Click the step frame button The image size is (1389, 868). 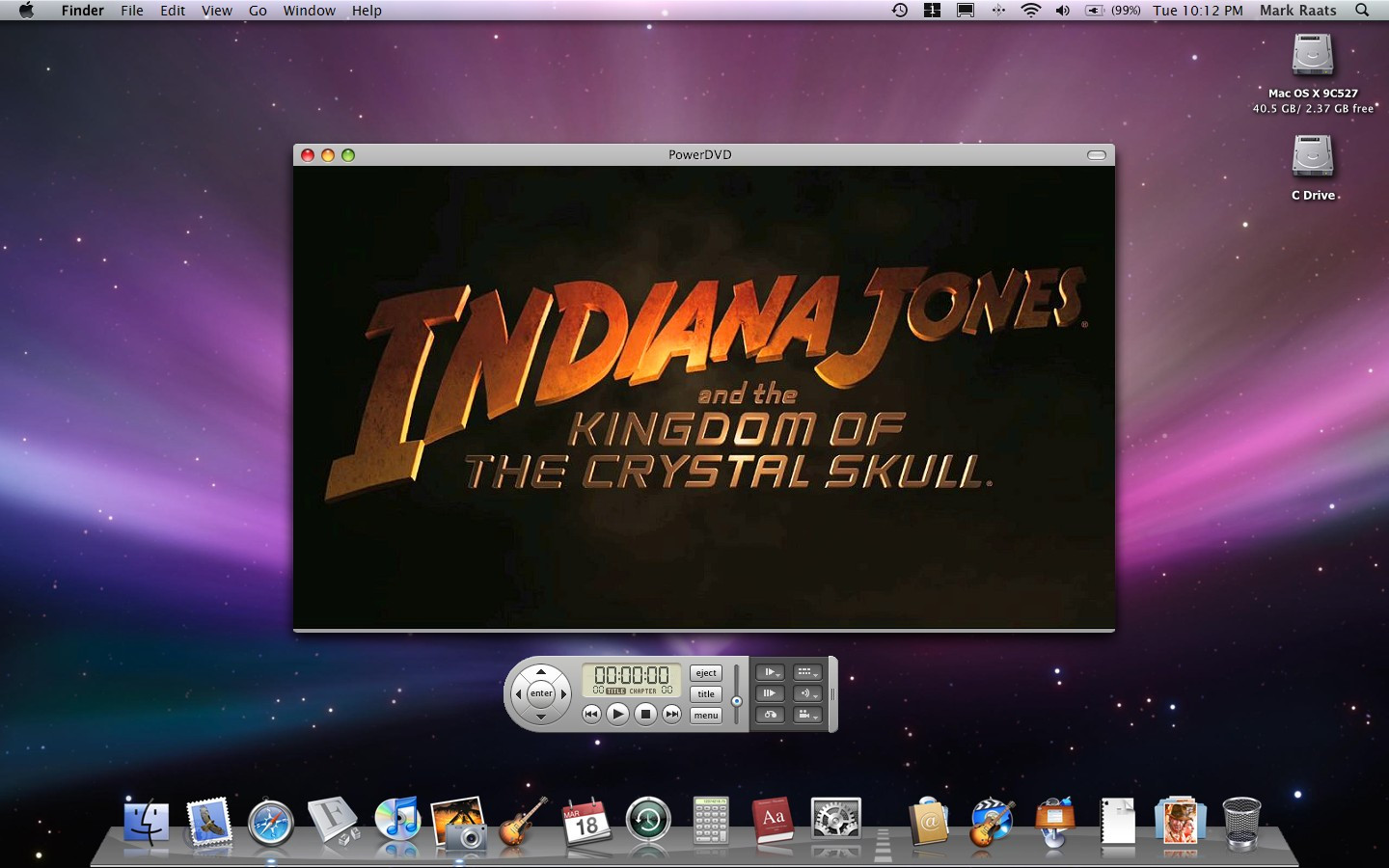pos(771,693)
